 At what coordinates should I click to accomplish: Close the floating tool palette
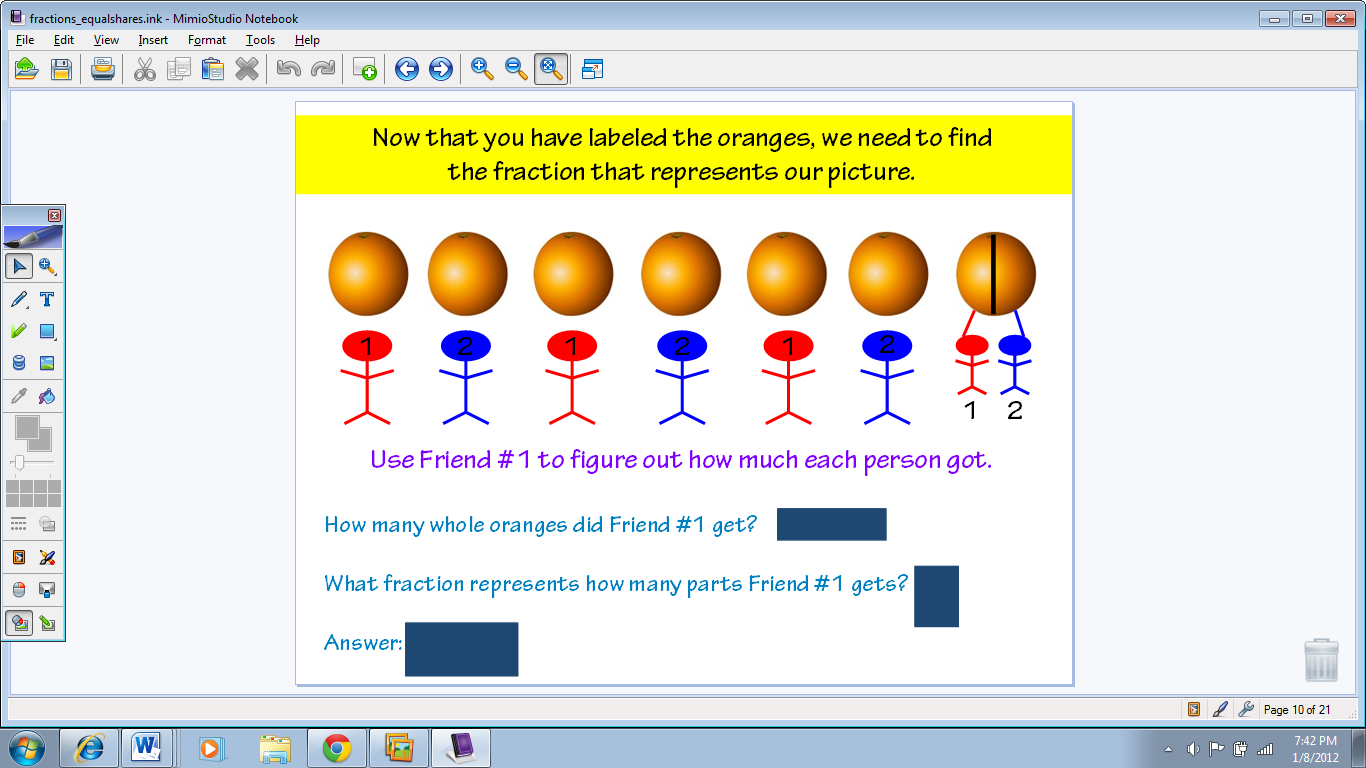[x=55, y=215]
